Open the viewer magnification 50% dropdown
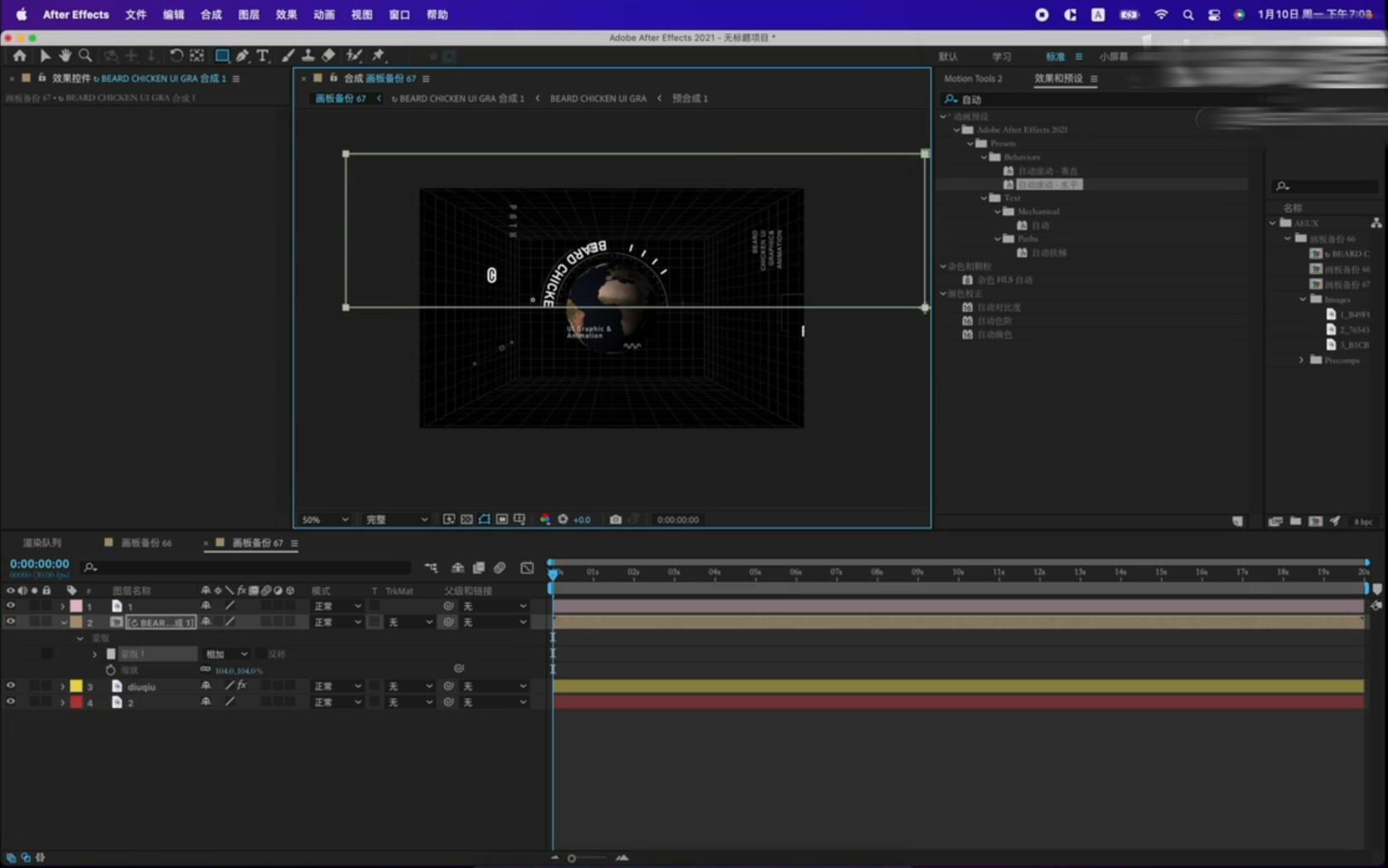The image size is (1388, 868). click(324, 519)
